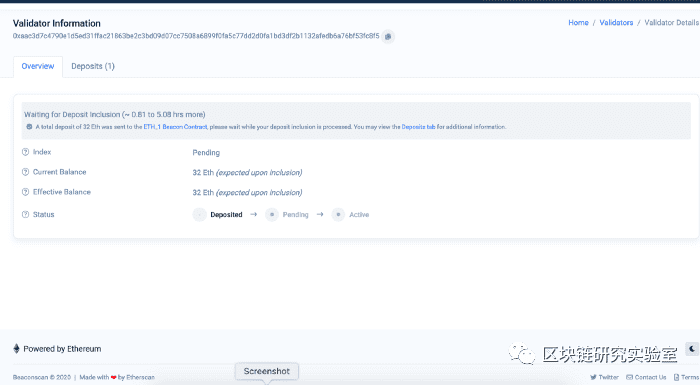The height and width of the screenshot is (385, 700).
Task: Click the Ethereum diamond logo icon
Action: coord(17,349)
